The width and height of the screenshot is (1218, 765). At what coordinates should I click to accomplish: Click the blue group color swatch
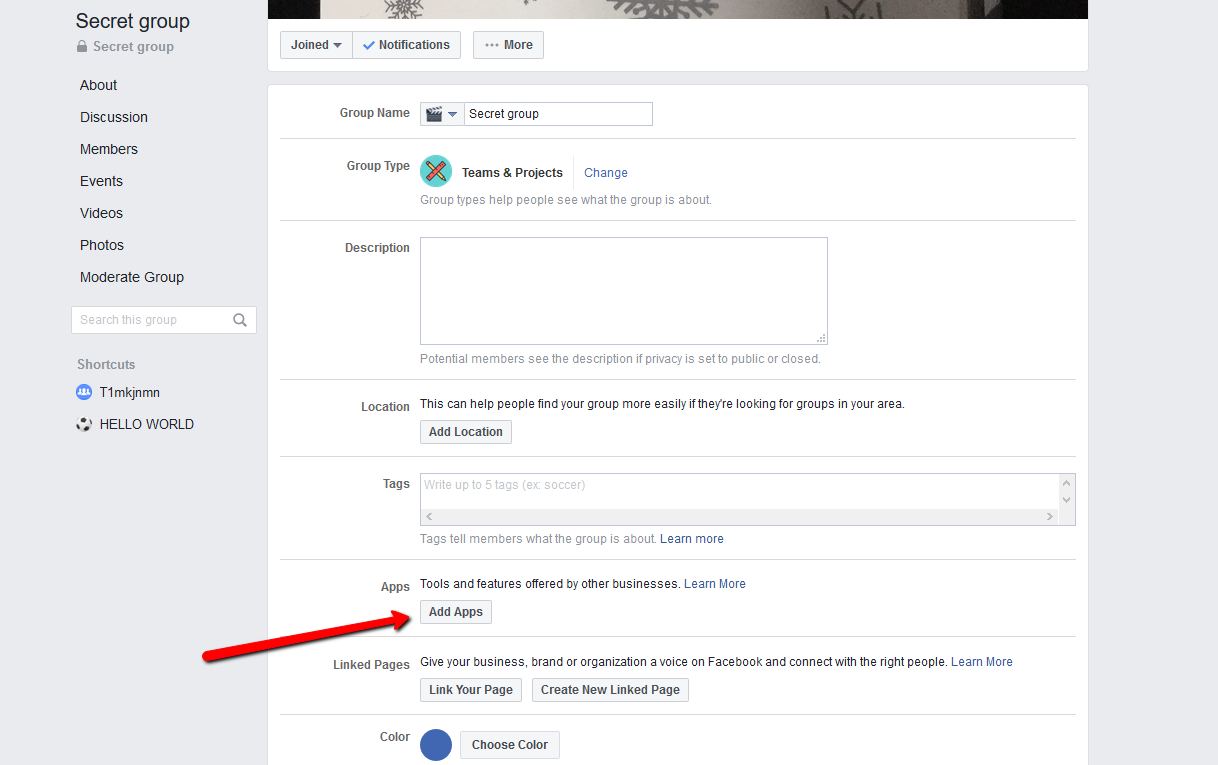tap(436, 745)
